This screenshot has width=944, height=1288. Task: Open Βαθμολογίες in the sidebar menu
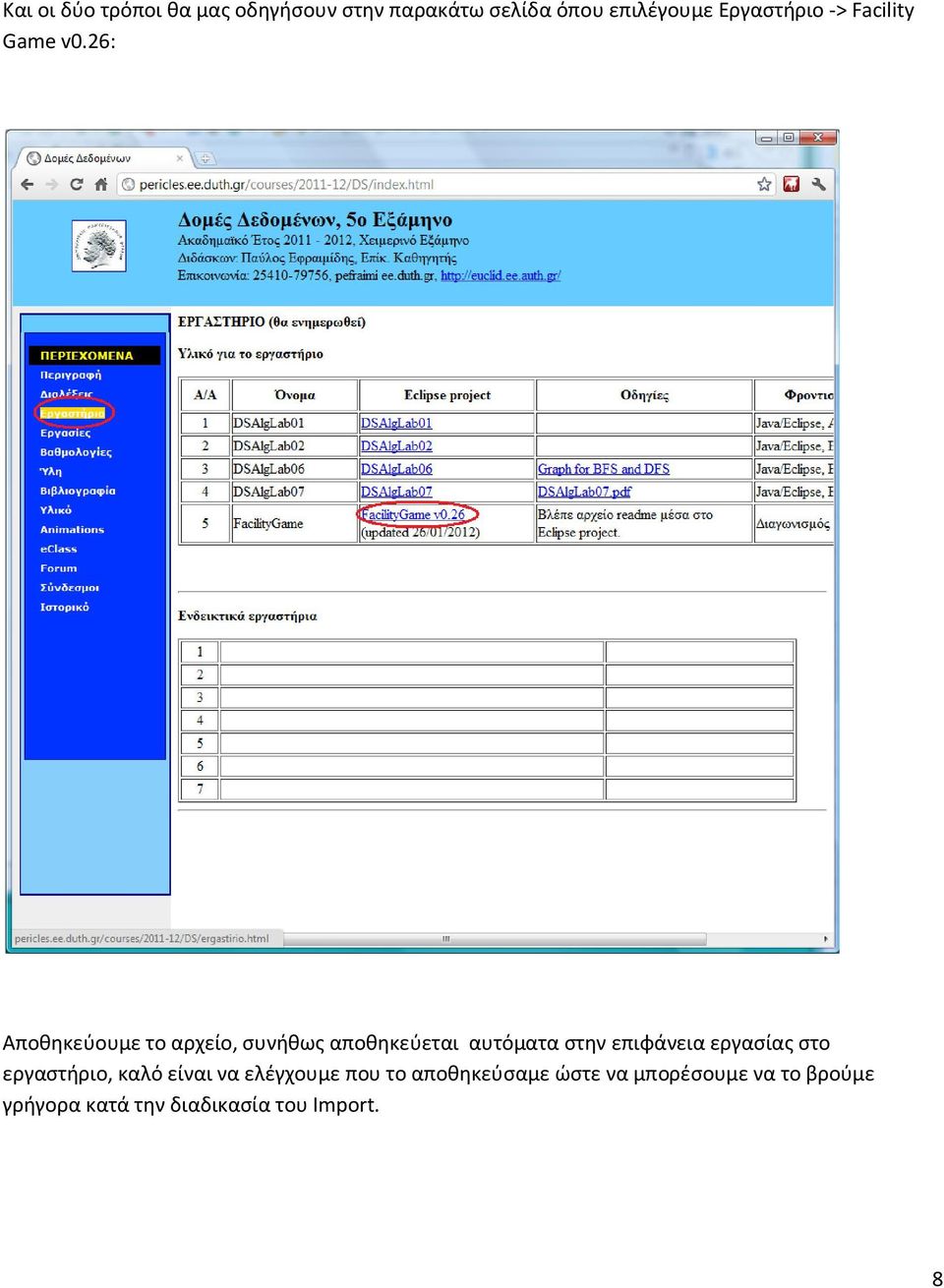click(76, 452)
